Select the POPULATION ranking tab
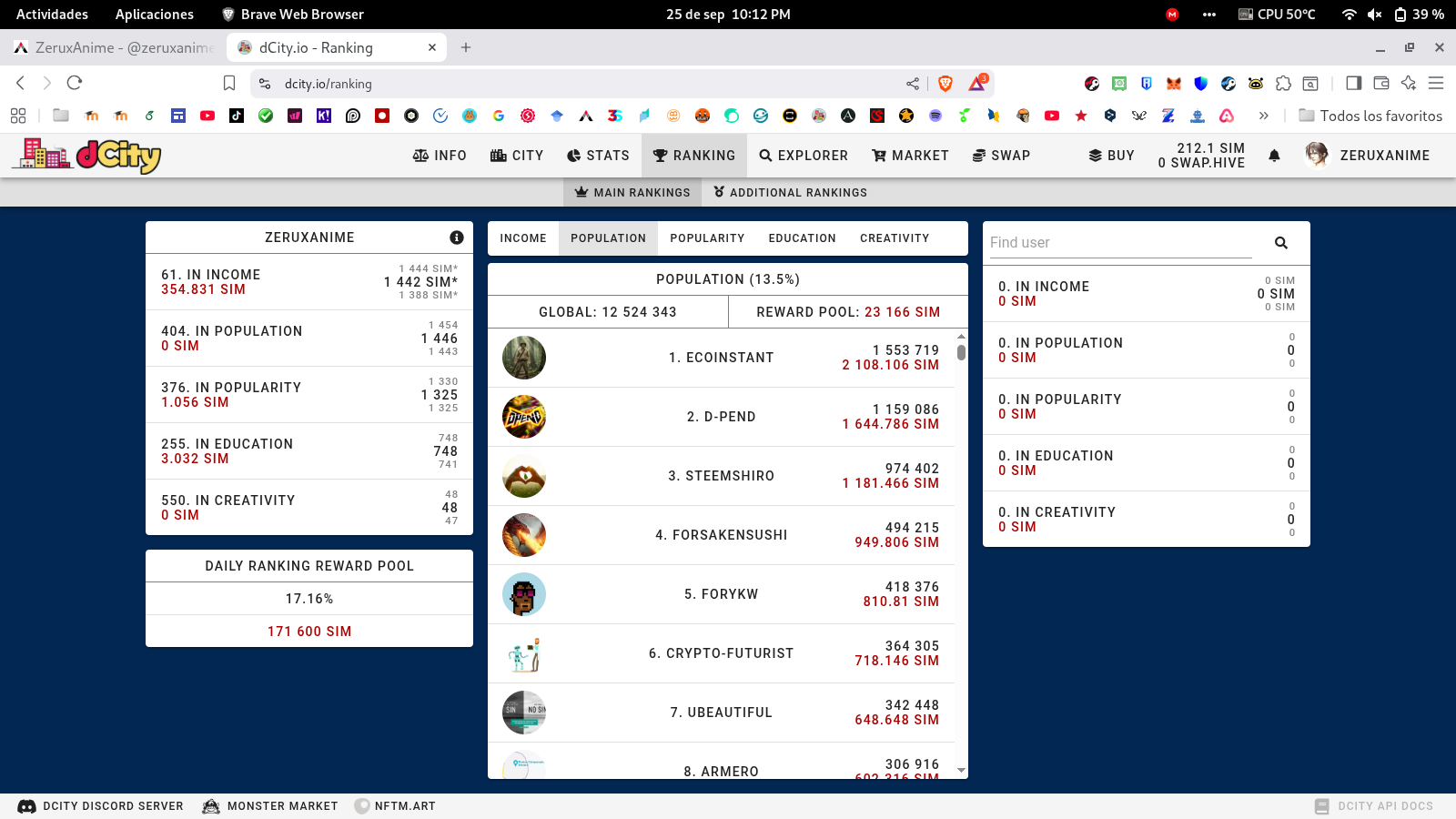 pos(608,238)
